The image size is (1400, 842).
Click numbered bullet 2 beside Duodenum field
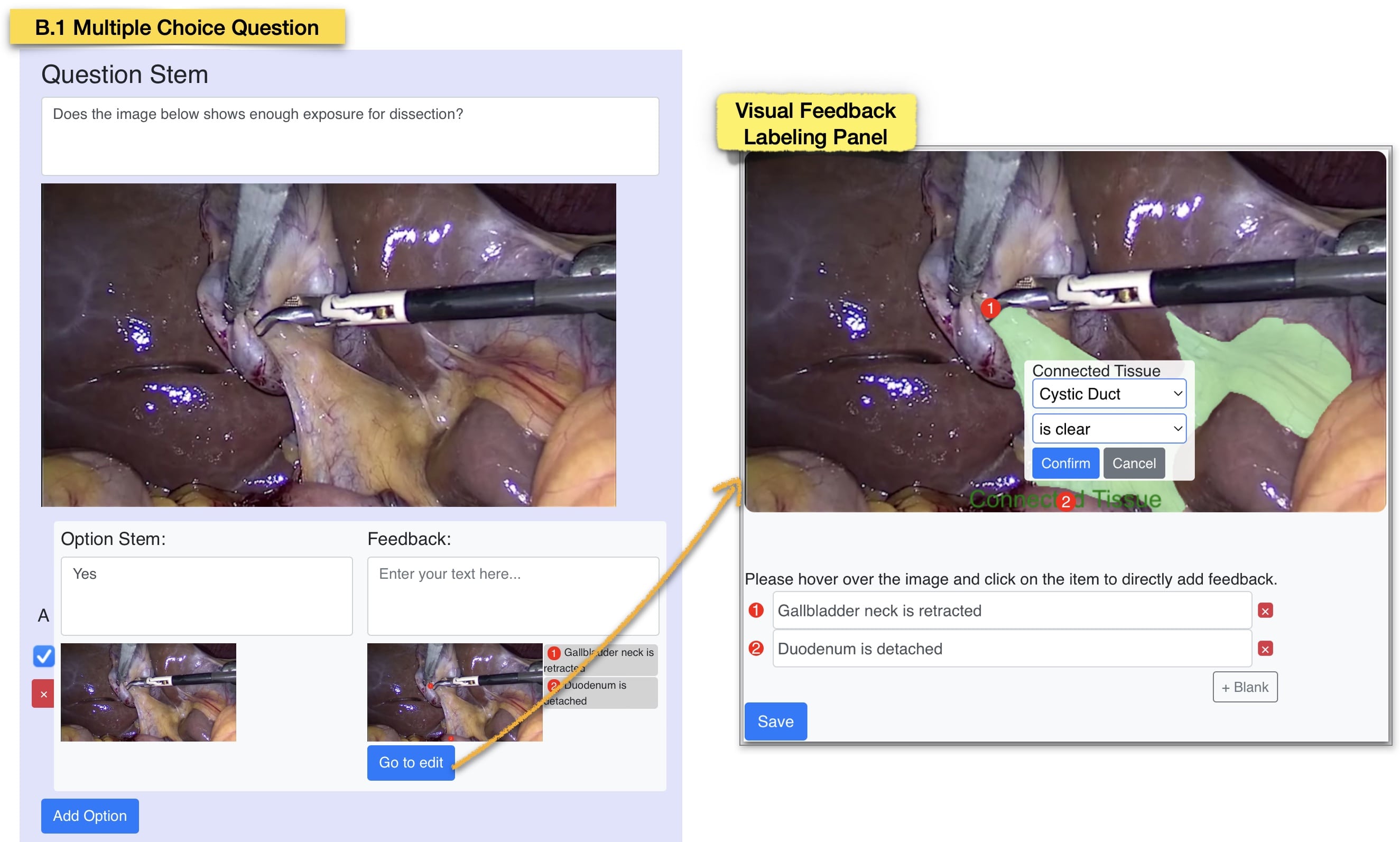[756, 649]
